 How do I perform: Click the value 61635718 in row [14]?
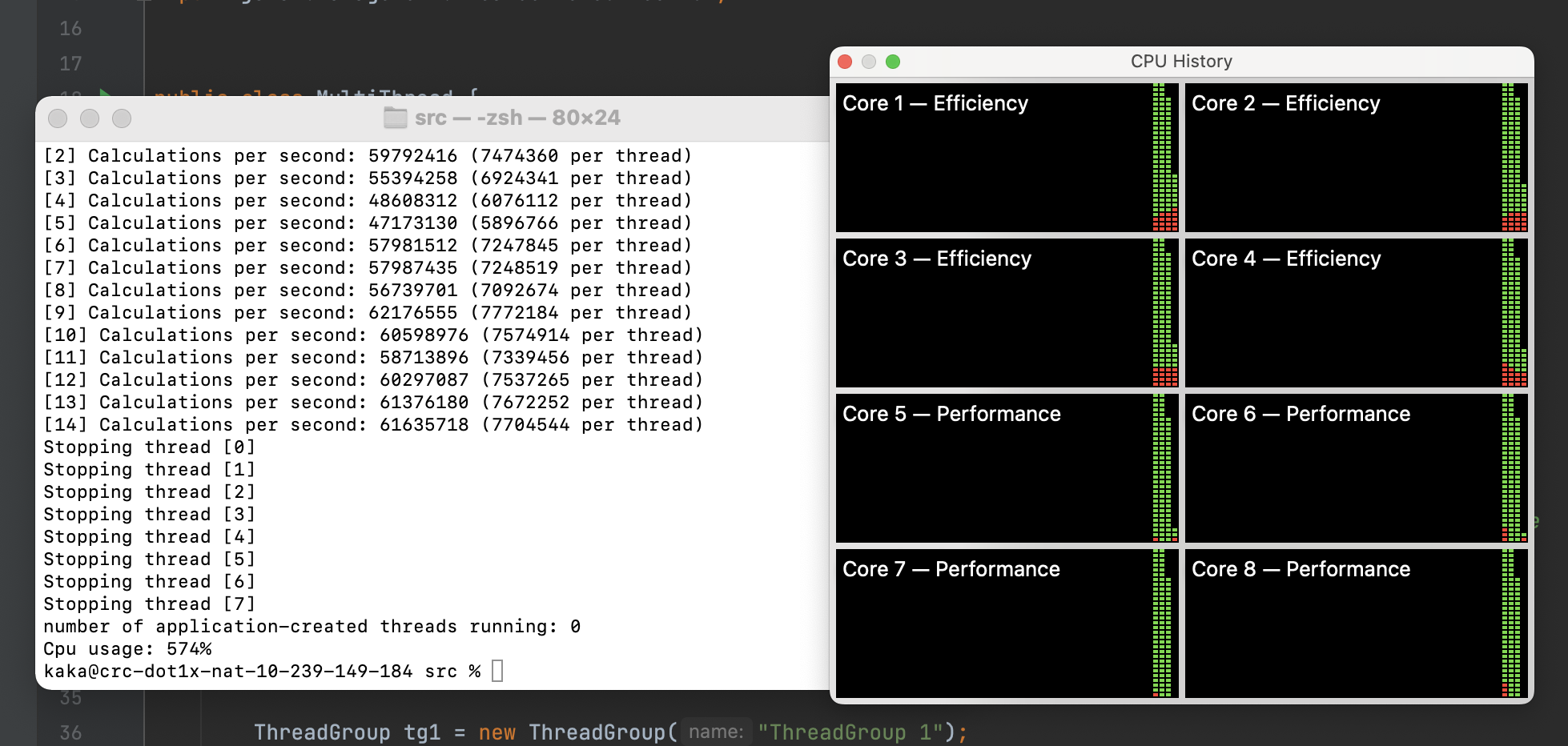(424, 425)
